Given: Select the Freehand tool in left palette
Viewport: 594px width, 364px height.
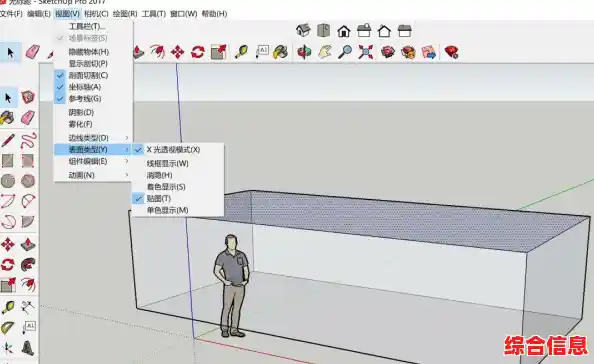Looking at the screenshot, I should tap(28, 140).
